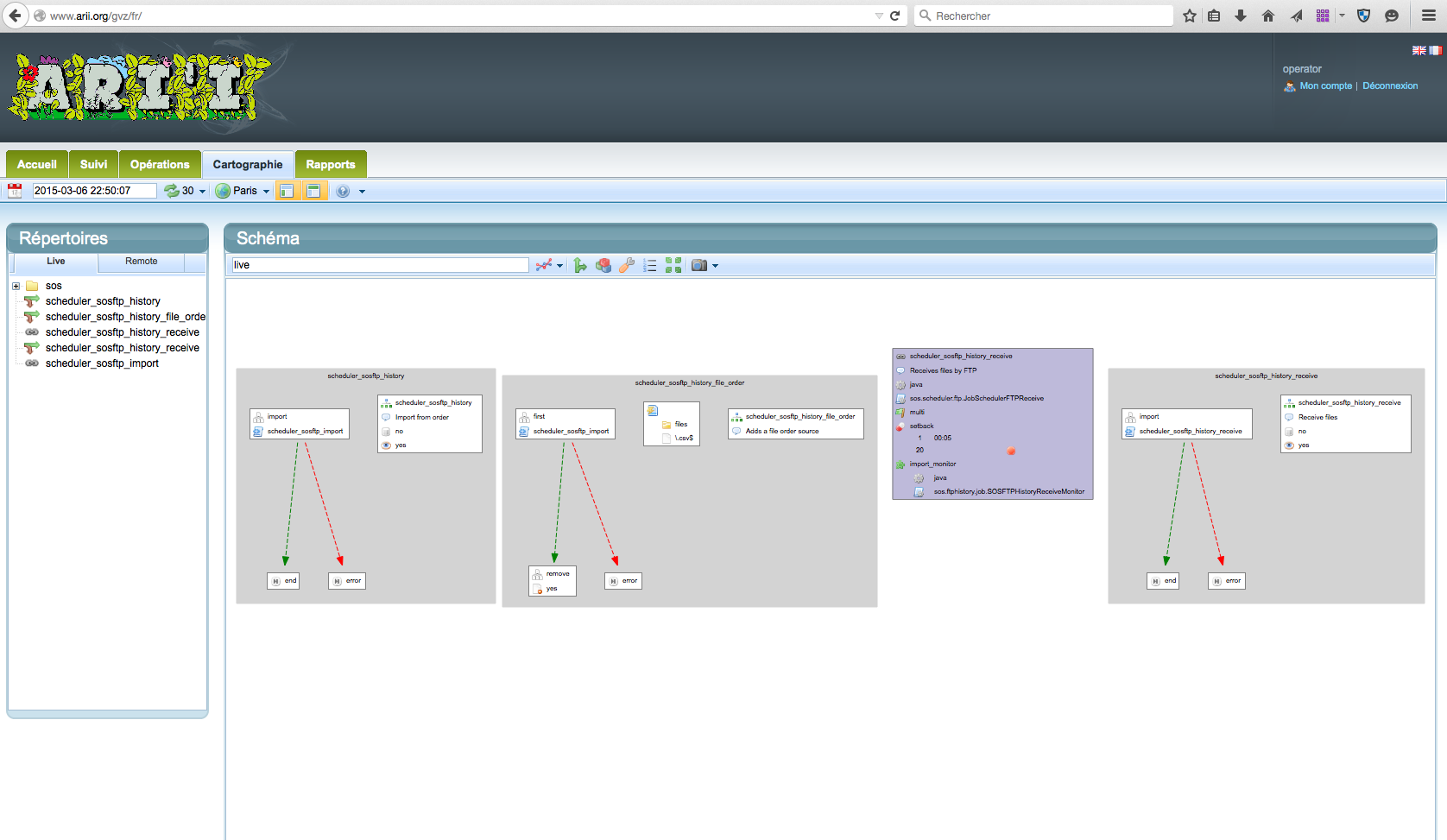Click the red and blue cubes icon
Viewport: 1447px width, 840px height.
click(x=603, y=266)
